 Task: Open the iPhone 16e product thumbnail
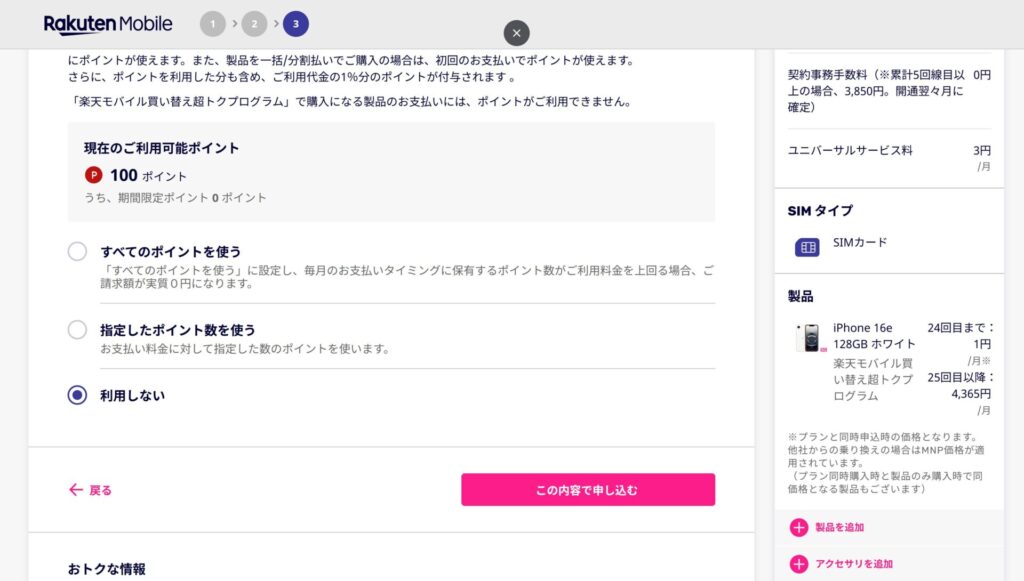(807, 338)
